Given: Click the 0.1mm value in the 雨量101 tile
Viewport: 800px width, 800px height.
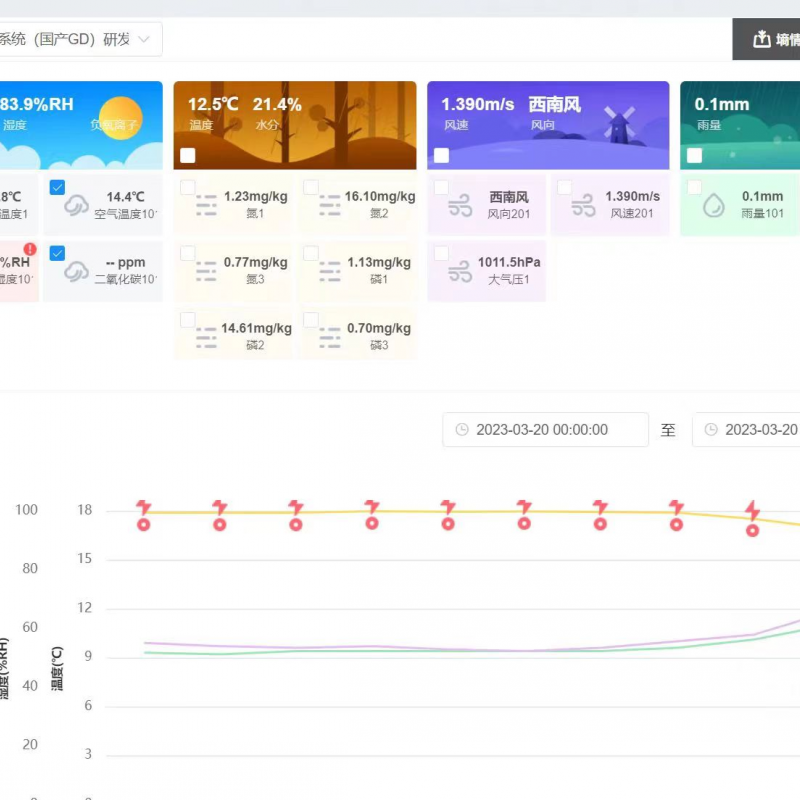Looking at the screenshot, I should [x=763, y=196].
